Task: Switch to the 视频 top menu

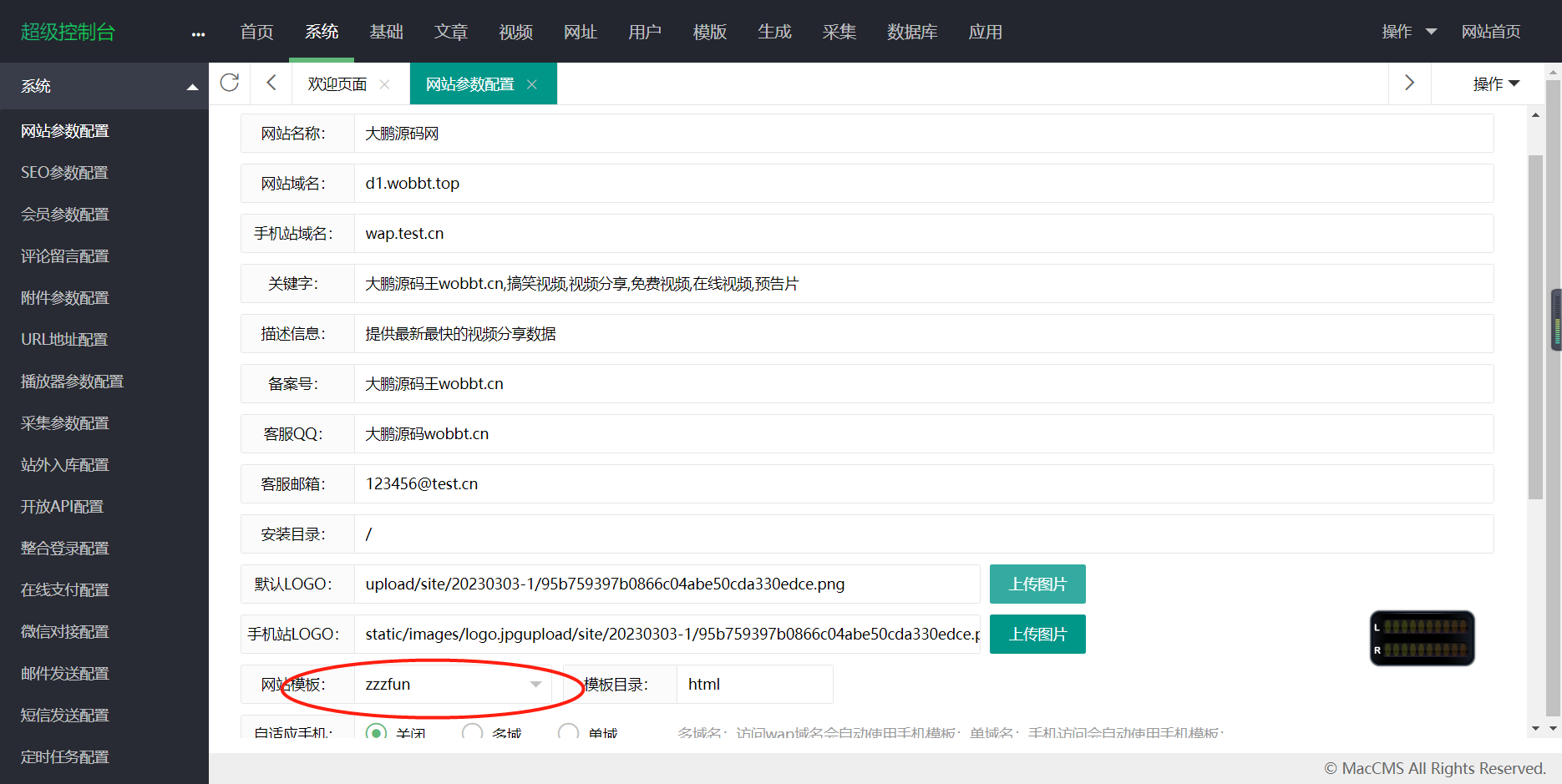Action: (x=515, y=32)
